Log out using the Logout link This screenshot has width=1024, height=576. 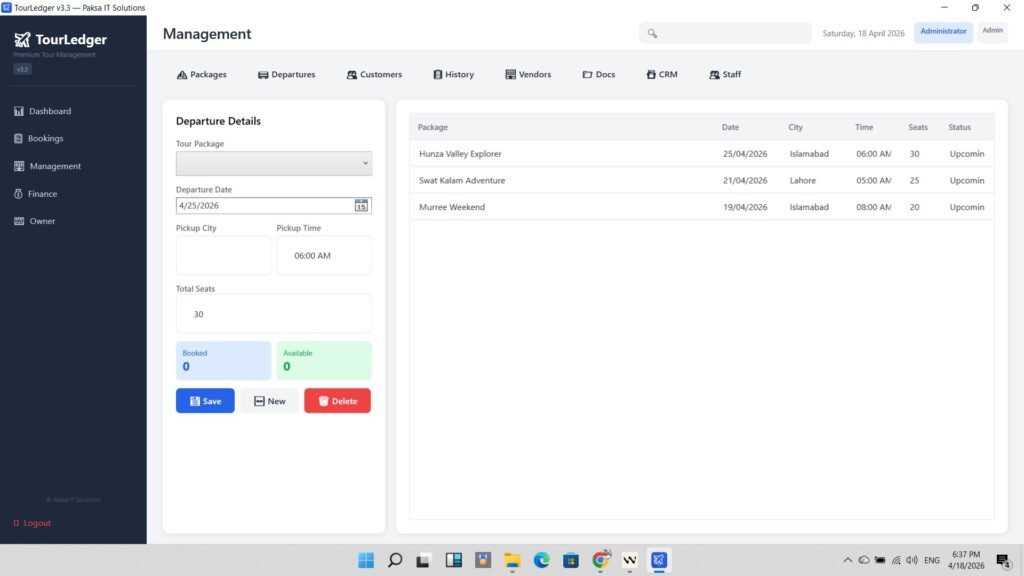click(x=37, y=523)
